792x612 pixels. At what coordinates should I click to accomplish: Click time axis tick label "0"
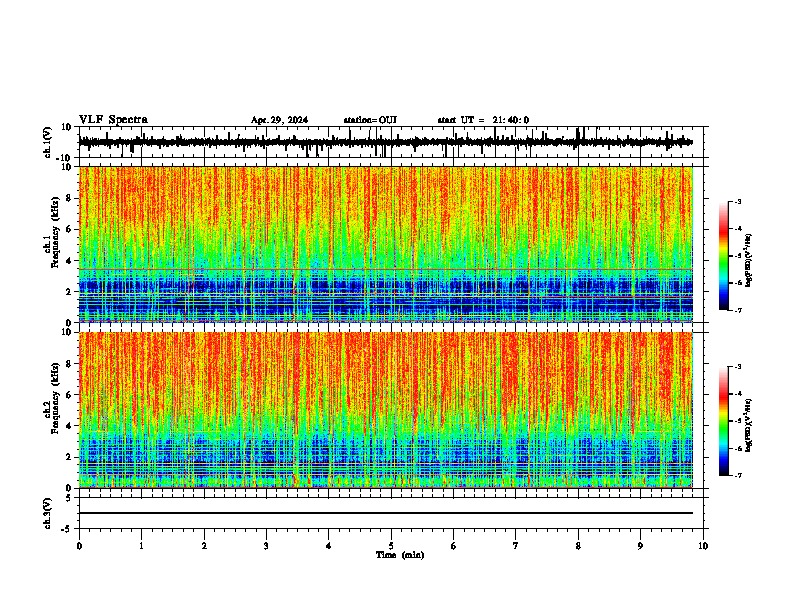click(79, 546)
